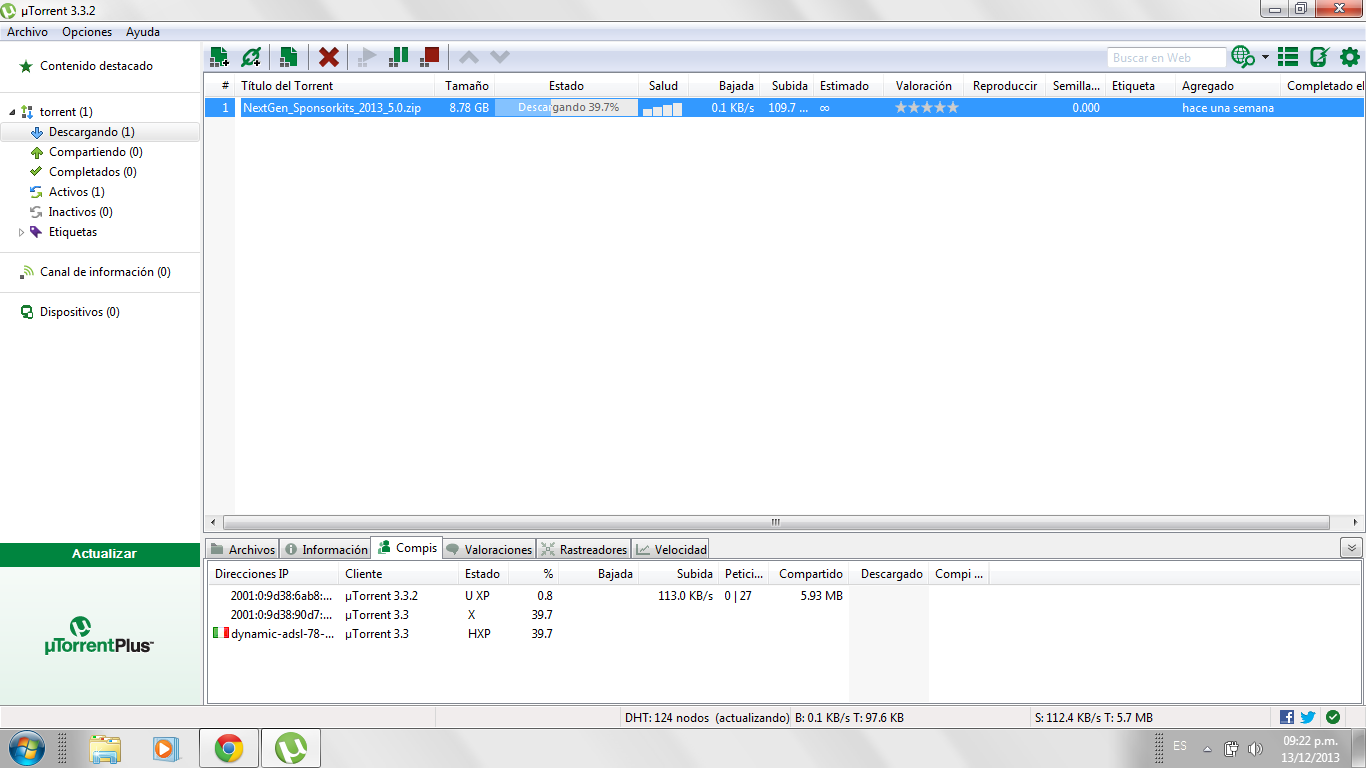
Task: Open the Opciones menu
Action: click(87, 32)
